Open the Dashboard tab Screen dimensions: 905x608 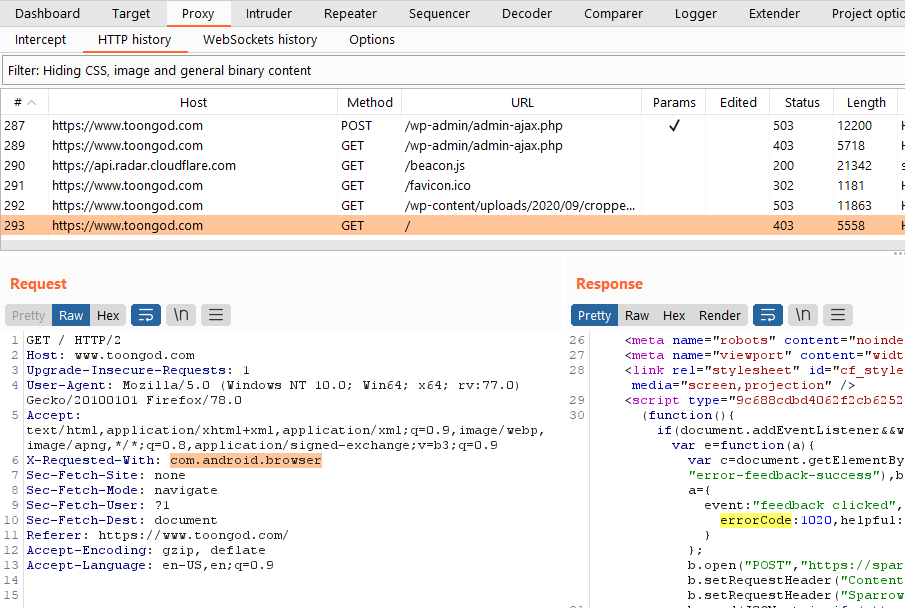click(x=47, y=13)
